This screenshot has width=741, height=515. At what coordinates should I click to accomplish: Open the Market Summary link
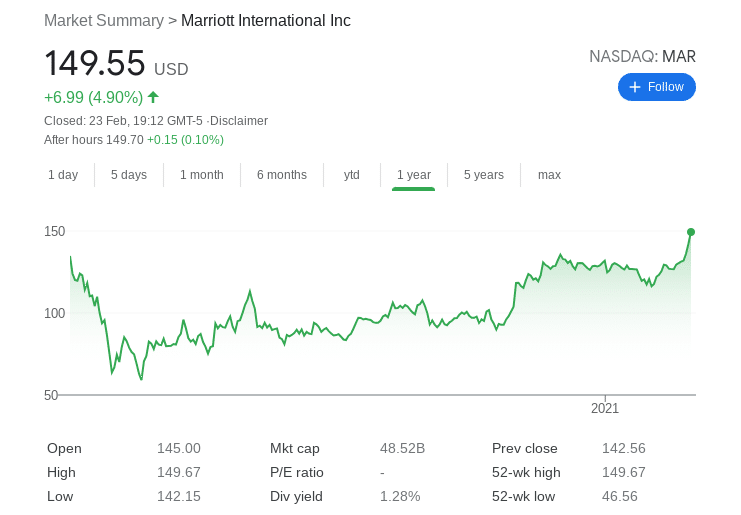tap(104, 20)
